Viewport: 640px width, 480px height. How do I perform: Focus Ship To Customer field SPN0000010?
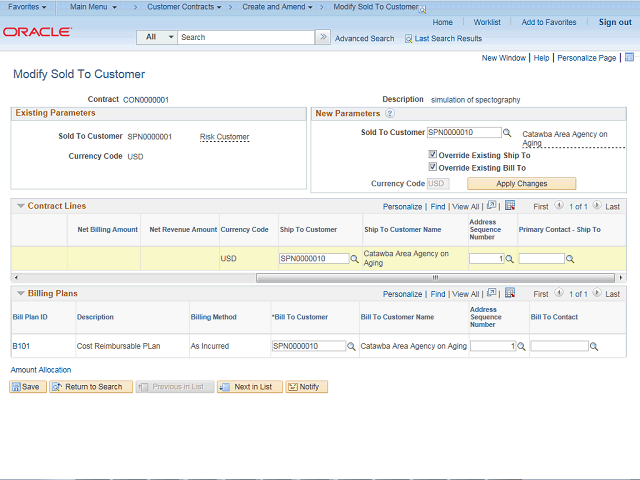point(314,258)
